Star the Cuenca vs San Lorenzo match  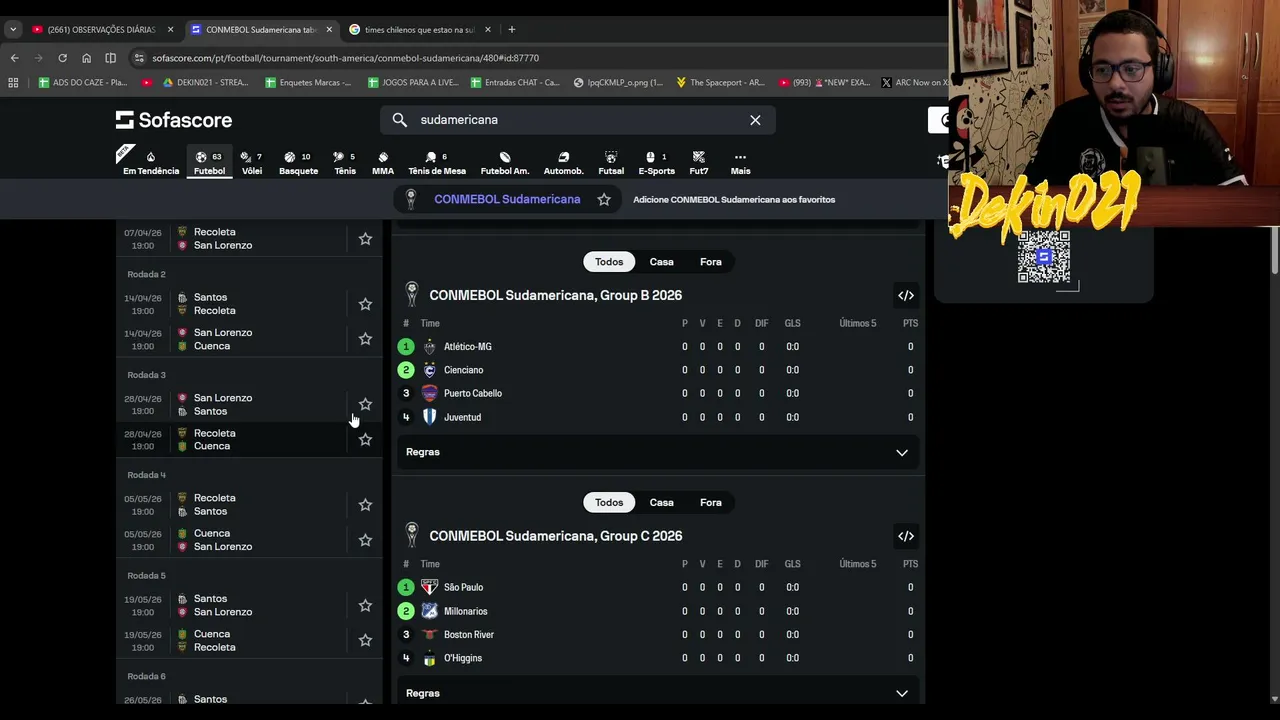(x=365, y=540)
